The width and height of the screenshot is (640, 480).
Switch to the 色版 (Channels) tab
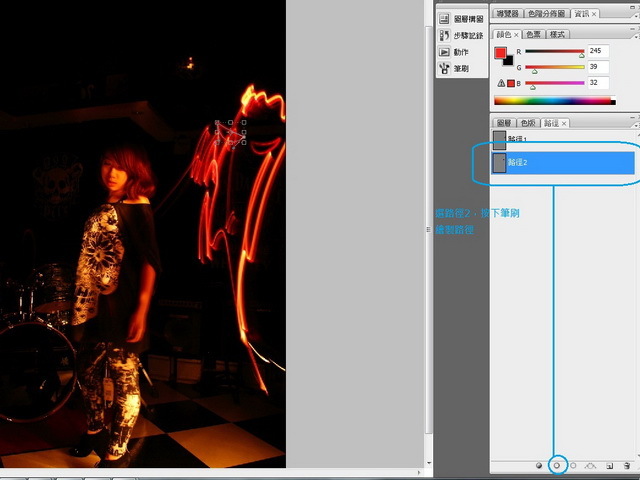tap(528, 123)
